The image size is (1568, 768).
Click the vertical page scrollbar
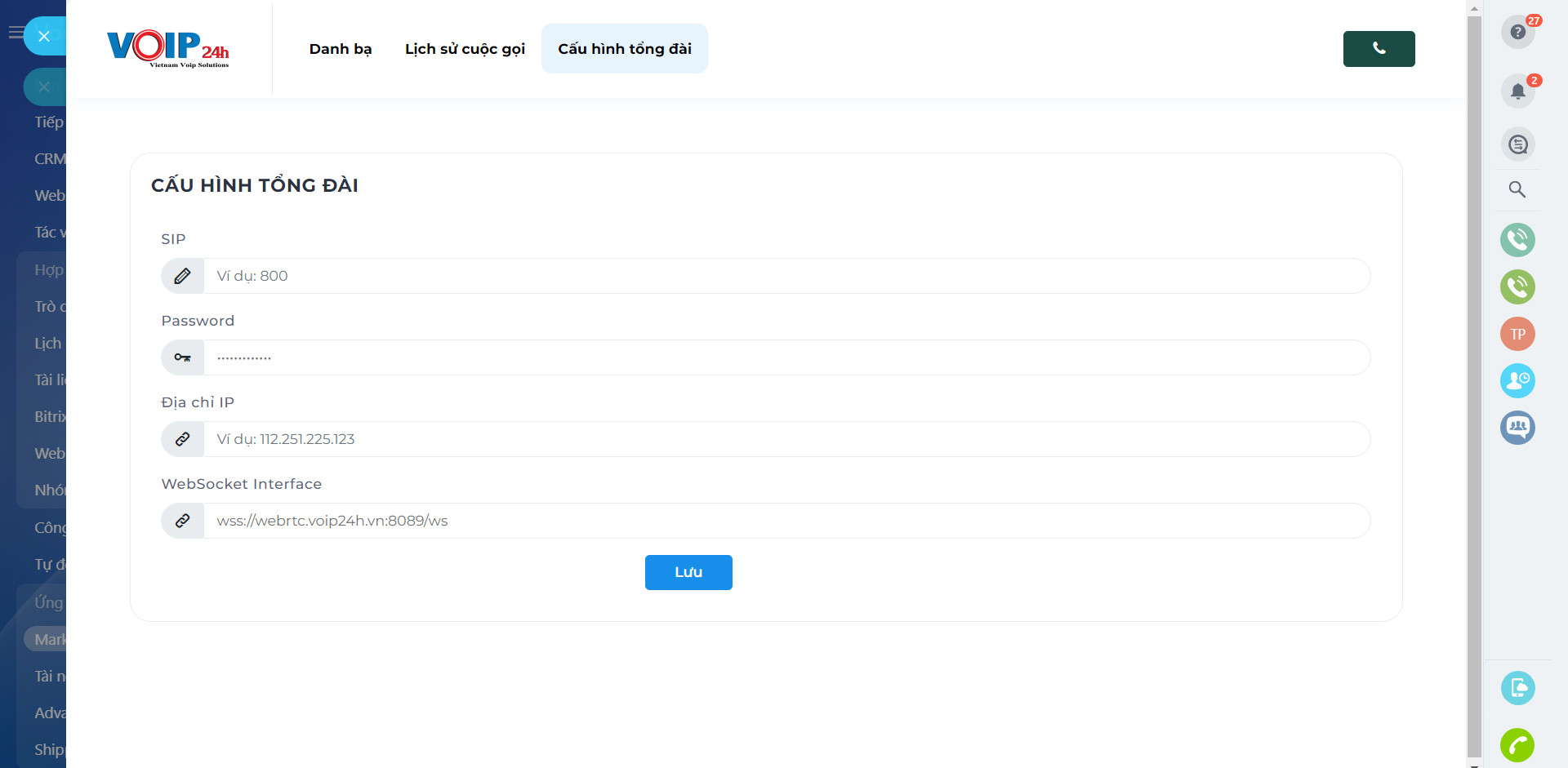(1474, 384)
